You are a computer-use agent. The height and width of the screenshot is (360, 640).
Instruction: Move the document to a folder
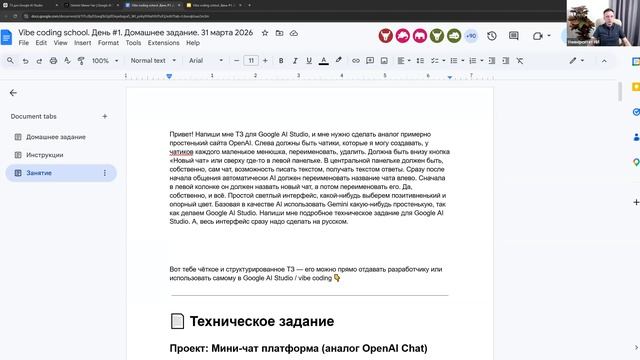coord(279,33)
